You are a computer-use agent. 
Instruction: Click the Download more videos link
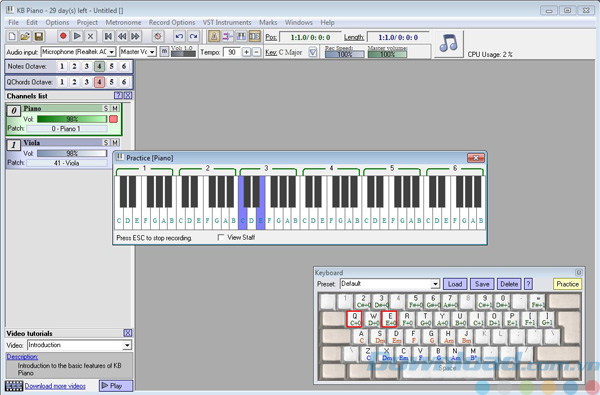coord(55,386)
